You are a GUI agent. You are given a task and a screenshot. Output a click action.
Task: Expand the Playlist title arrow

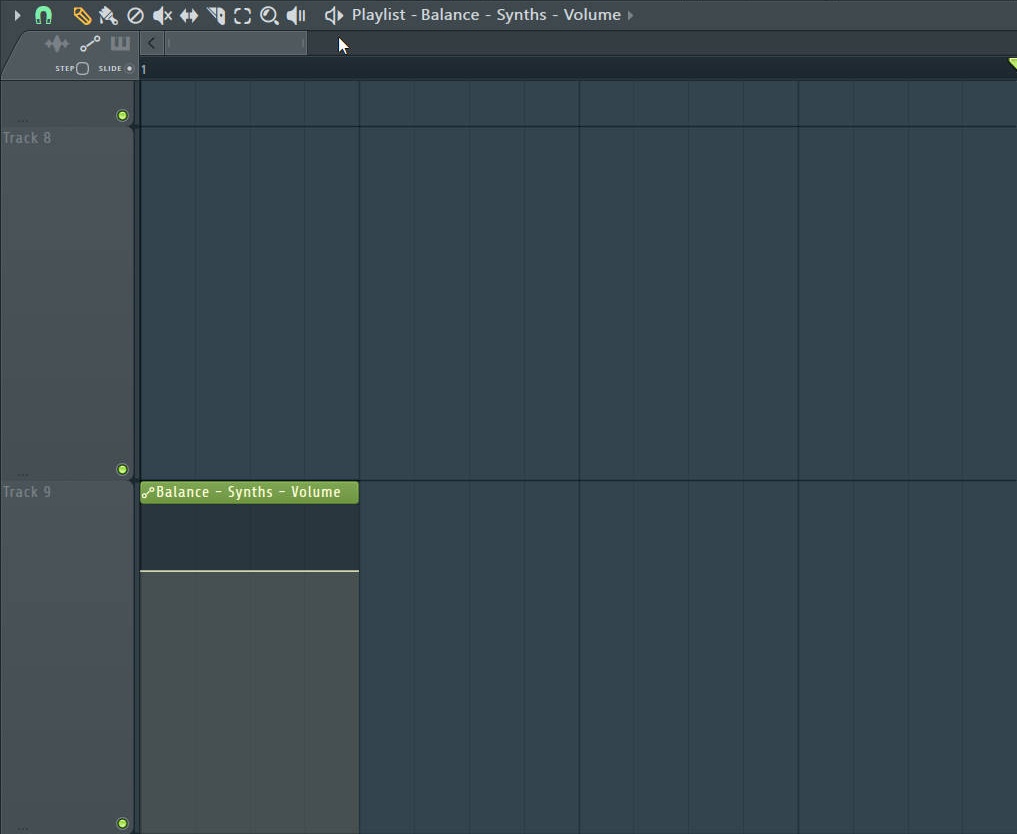(631, 15)
